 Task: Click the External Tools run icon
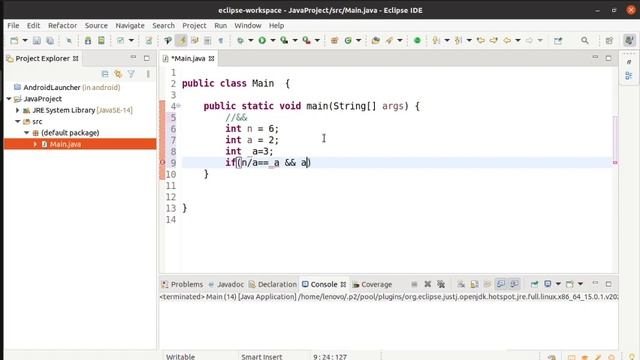pos(306,40)
